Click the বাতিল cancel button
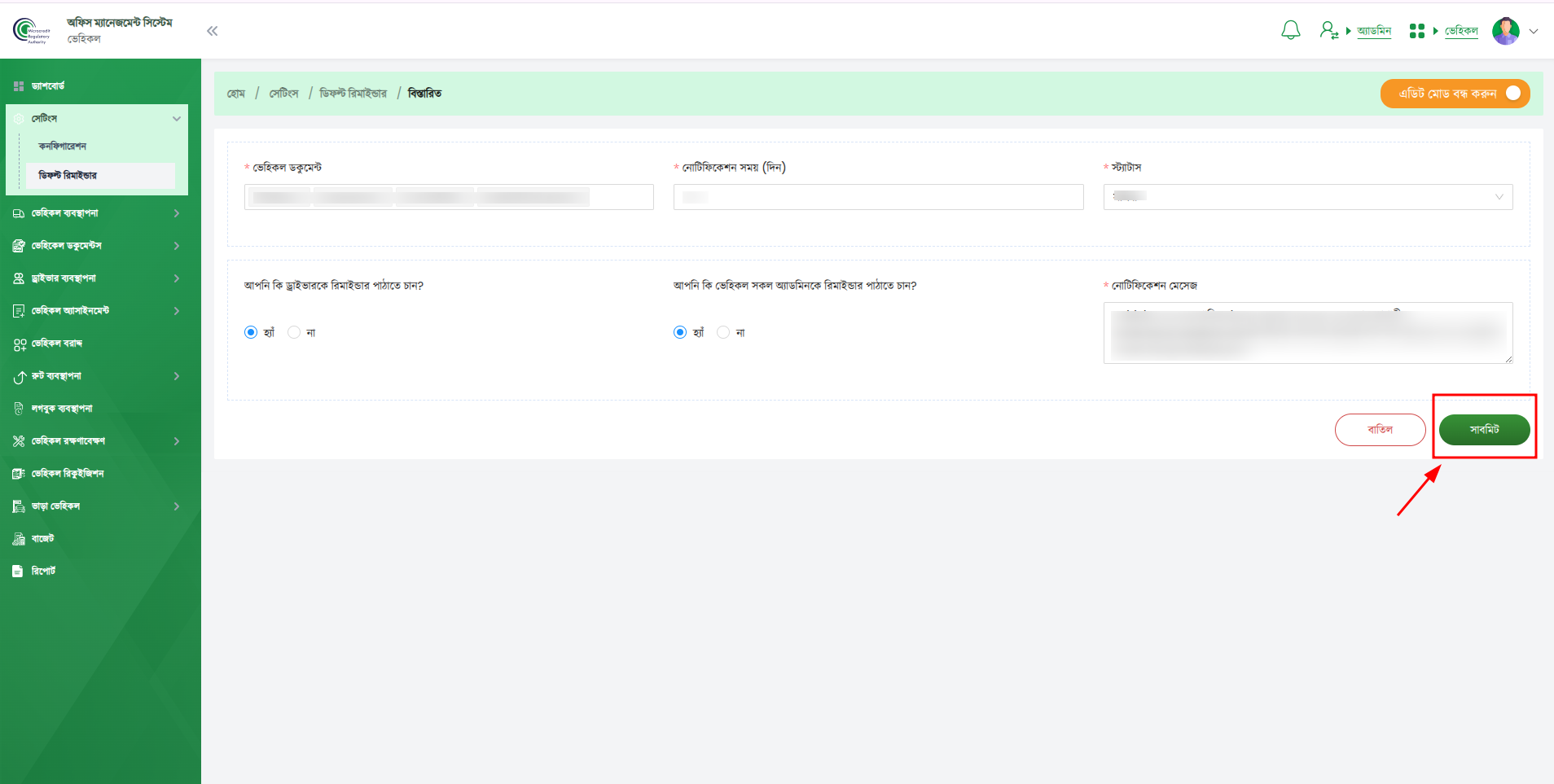This screenshot has width=1554, height=784. pos(1380,430)
